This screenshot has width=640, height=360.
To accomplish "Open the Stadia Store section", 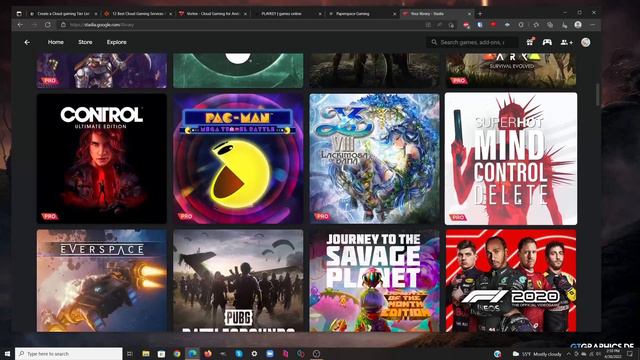I will tap(85, 42).
